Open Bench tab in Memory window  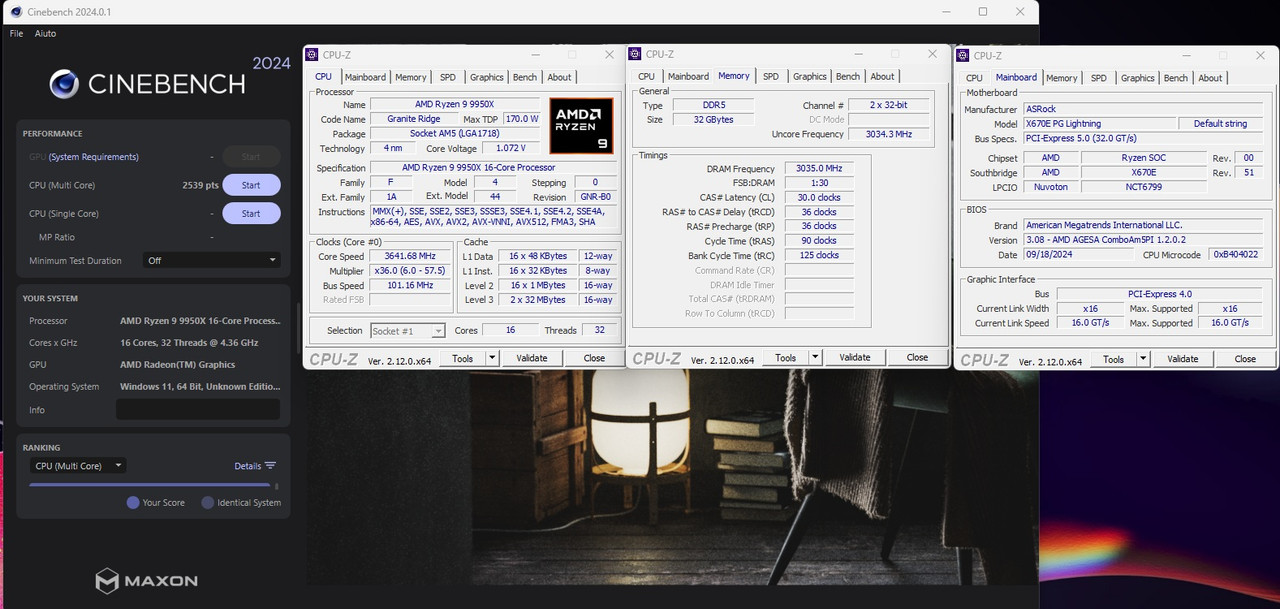tap(848, 76)
